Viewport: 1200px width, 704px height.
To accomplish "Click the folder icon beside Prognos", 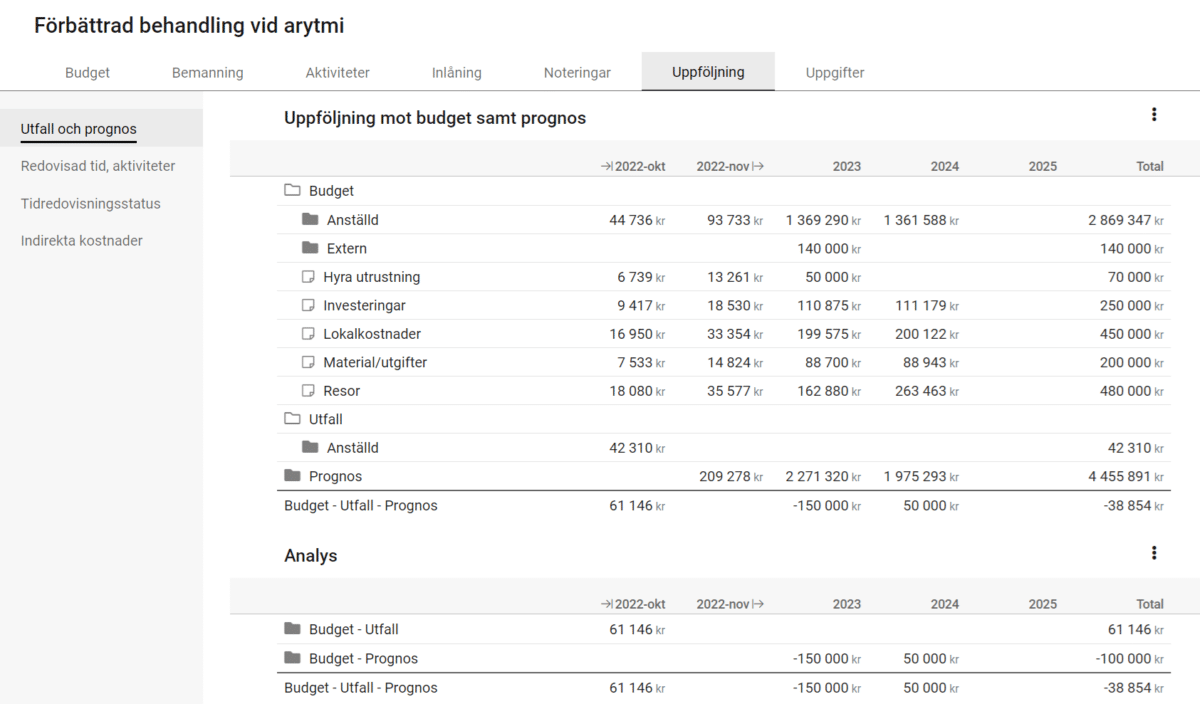I will point(290,476).
